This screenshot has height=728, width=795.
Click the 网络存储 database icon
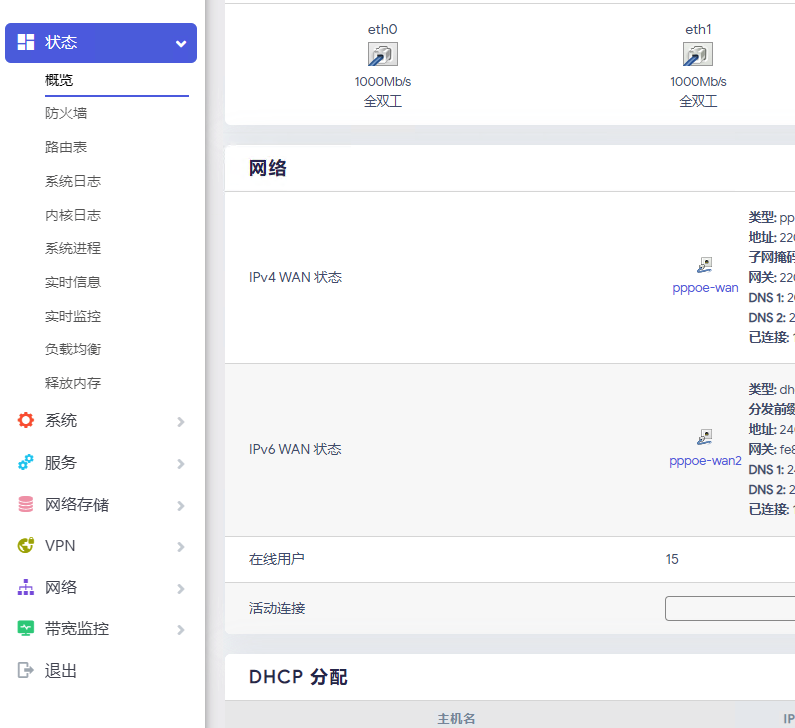pyautogui.click(x=25, y=504)
